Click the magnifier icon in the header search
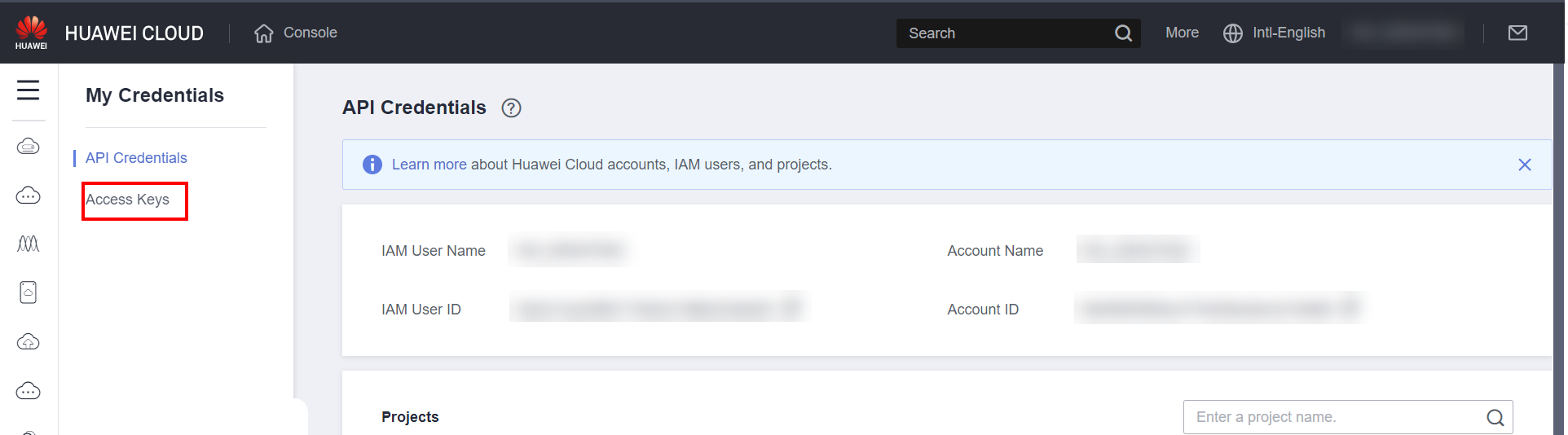1568x435 pixels. pos(1123,33)
